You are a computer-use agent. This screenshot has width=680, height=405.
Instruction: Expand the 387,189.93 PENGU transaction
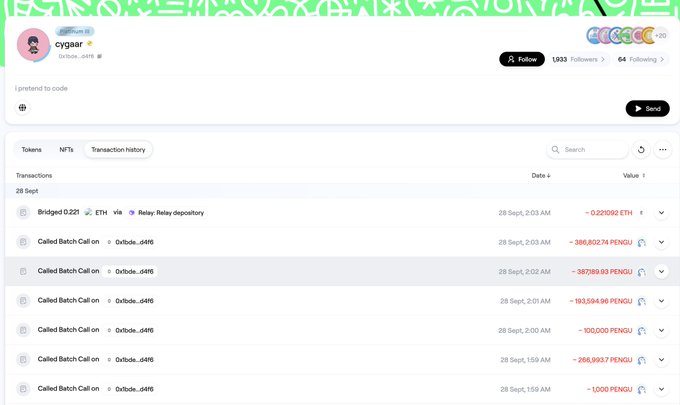pyautogui.click(x=661, y=271)
